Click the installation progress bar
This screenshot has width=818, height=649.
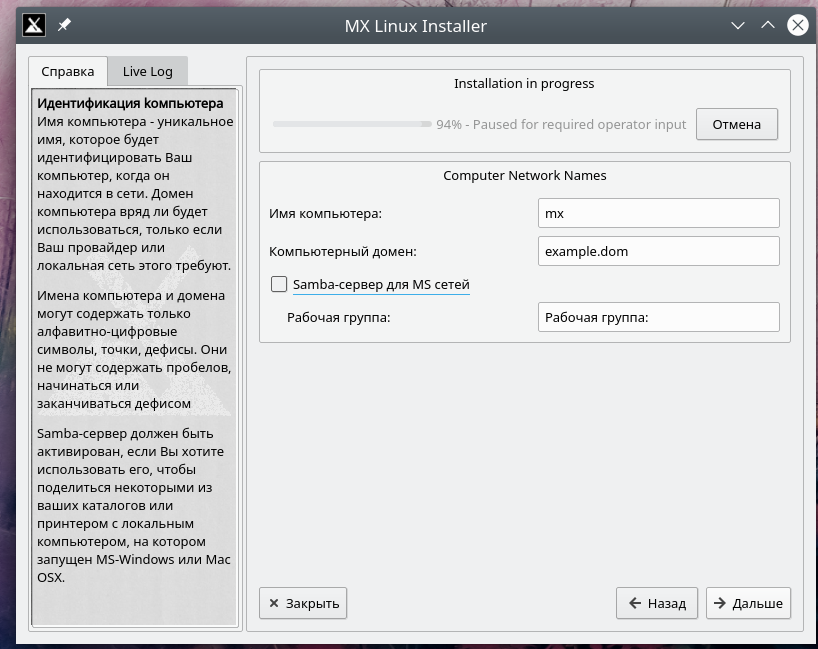352,125
